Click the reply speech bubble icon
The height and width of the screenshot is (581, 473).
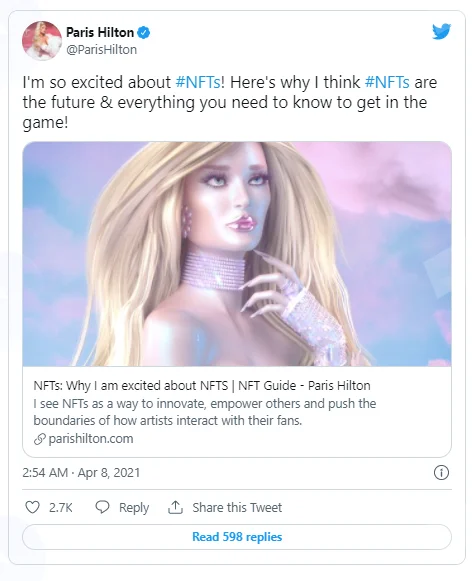[102, 507]
